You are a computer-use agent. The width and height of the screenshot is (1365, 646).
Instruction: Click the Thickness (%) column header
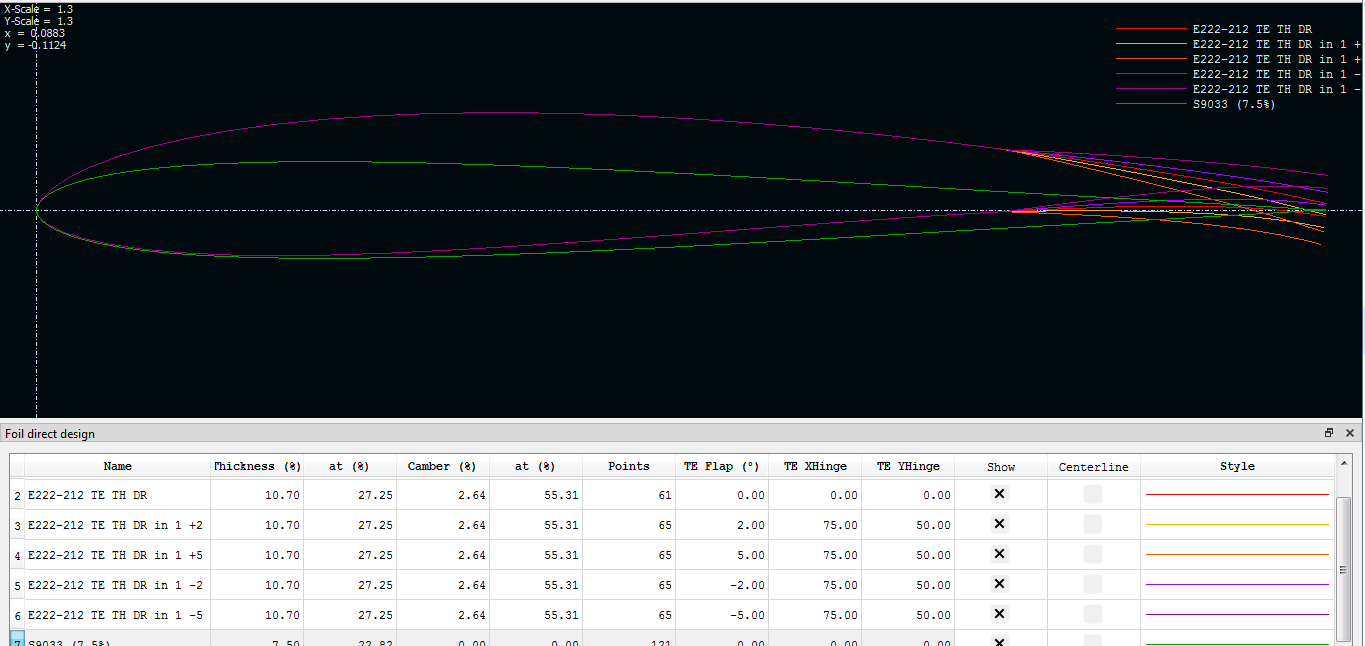[258, 466]
